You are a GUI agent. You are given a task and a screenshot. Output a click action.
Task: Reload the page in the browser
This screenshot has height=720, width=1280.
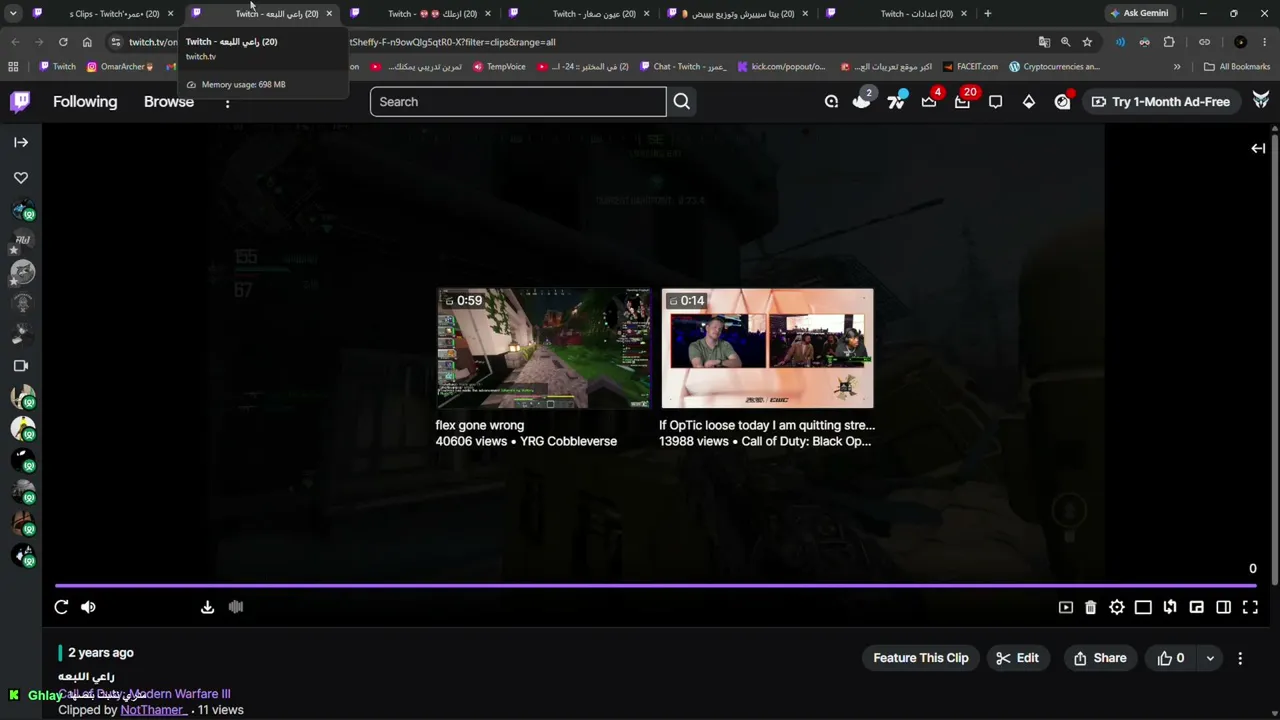click(x=63, y=42)
